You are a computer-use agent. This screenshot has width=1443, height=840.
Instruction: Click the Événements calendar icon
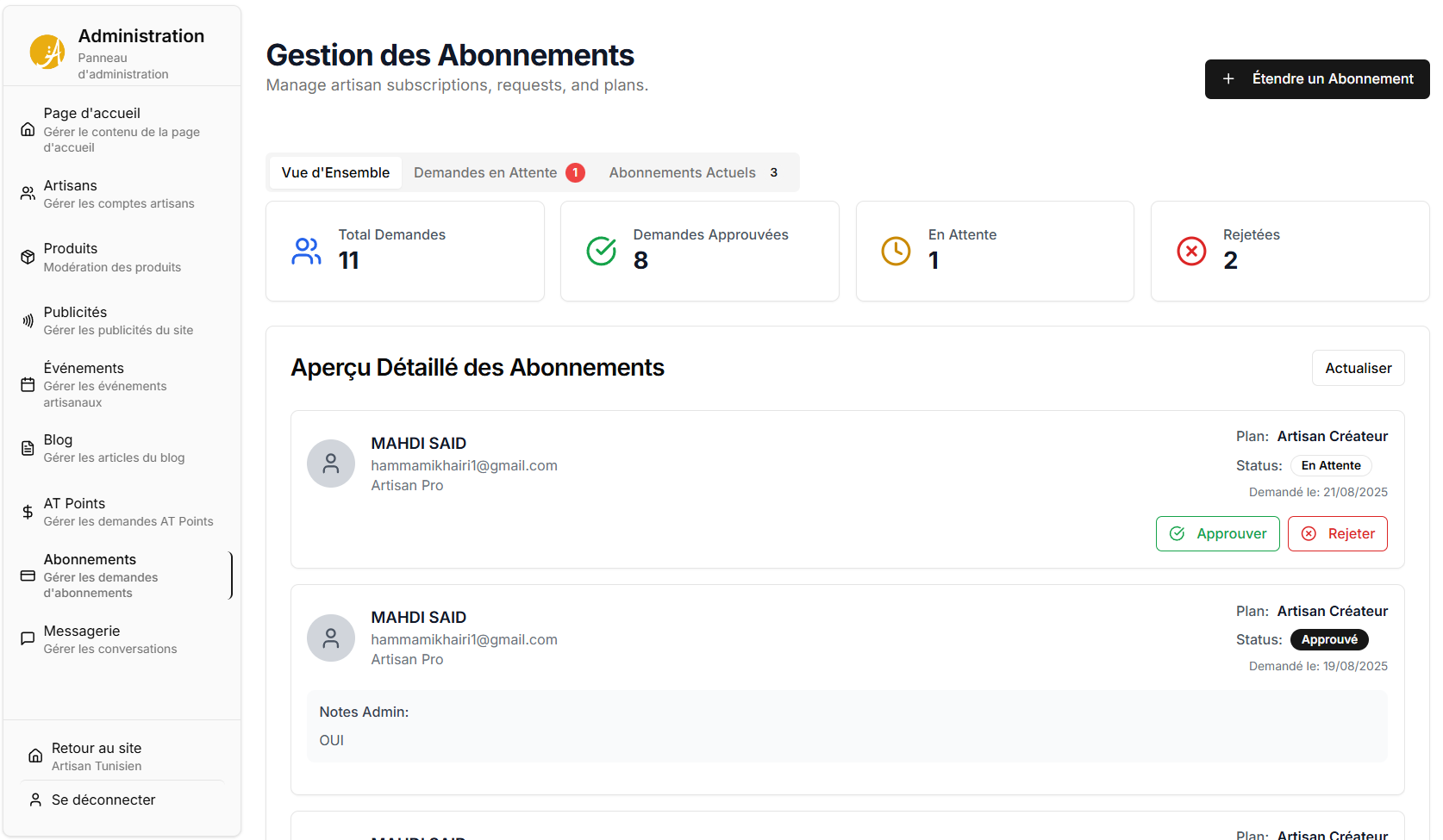tap(28, 384)
